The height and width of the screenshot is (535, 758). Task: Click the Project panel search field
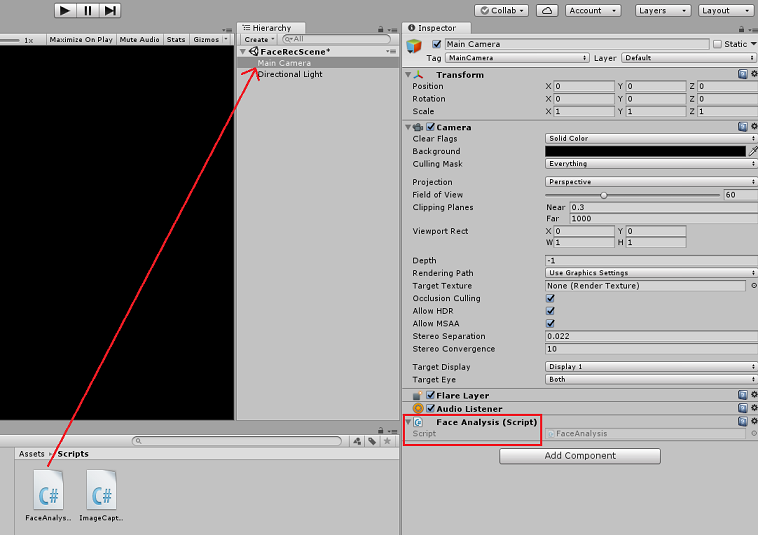click(x=236, y=441)
